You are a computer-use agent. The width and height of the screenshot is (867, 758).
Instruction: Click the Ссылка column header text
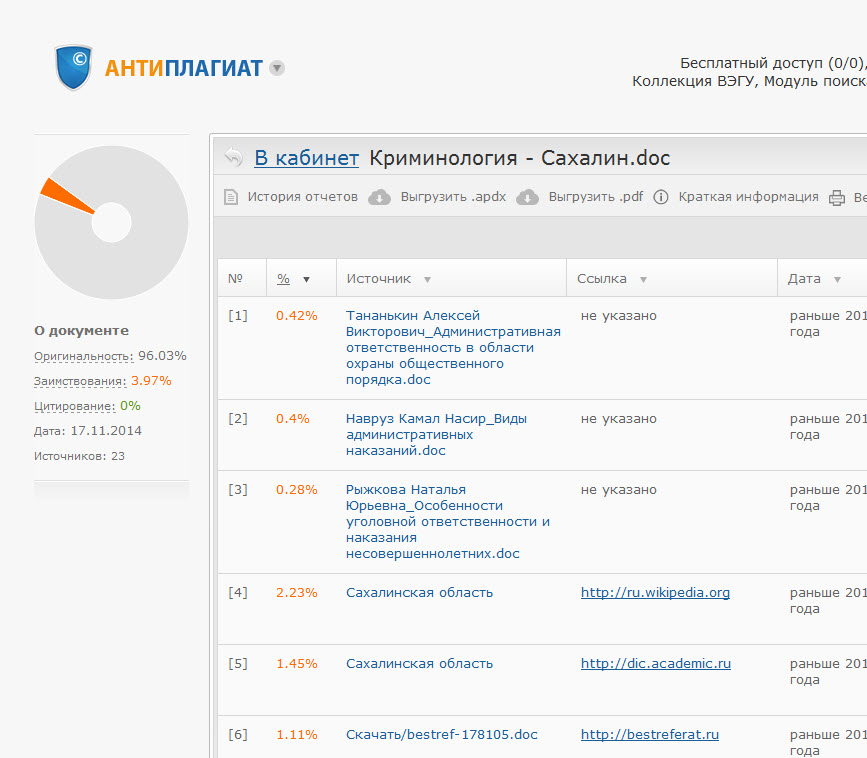[x=602, y=279]
